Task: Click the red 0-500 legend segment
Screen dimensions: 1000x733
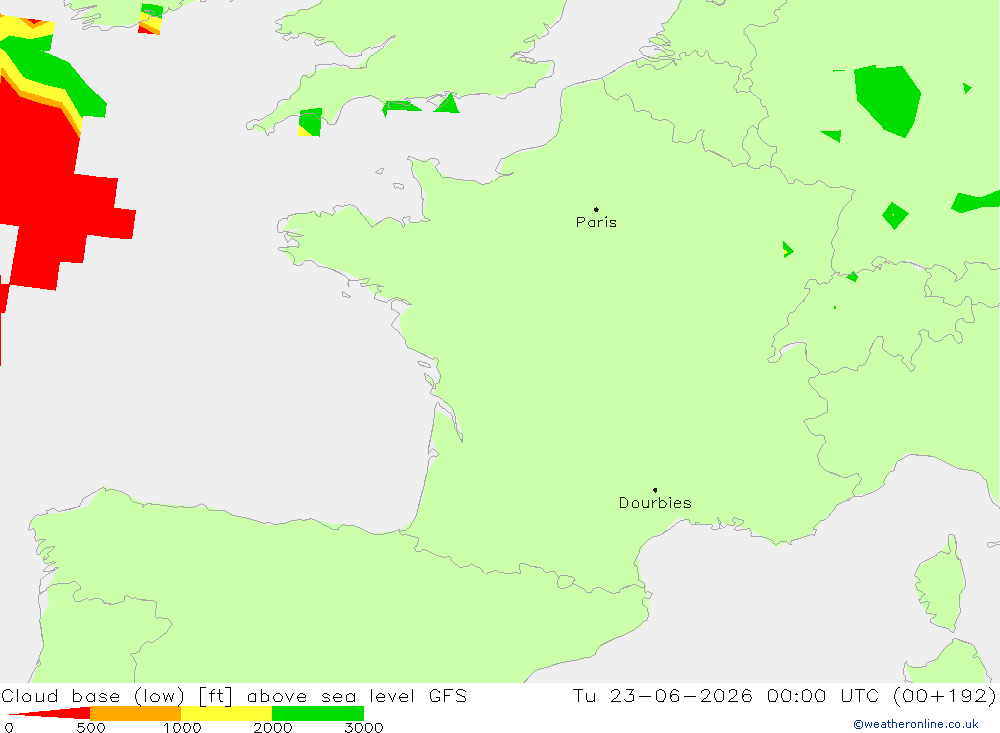Action: 50,713
